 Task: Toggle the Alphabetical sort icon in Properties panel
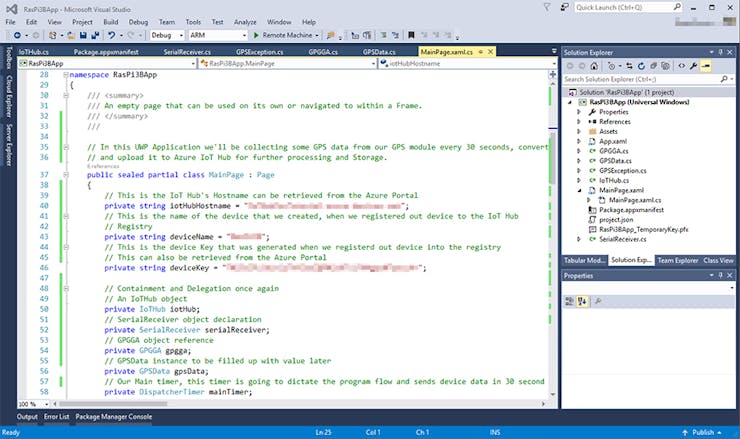point(582,301)
